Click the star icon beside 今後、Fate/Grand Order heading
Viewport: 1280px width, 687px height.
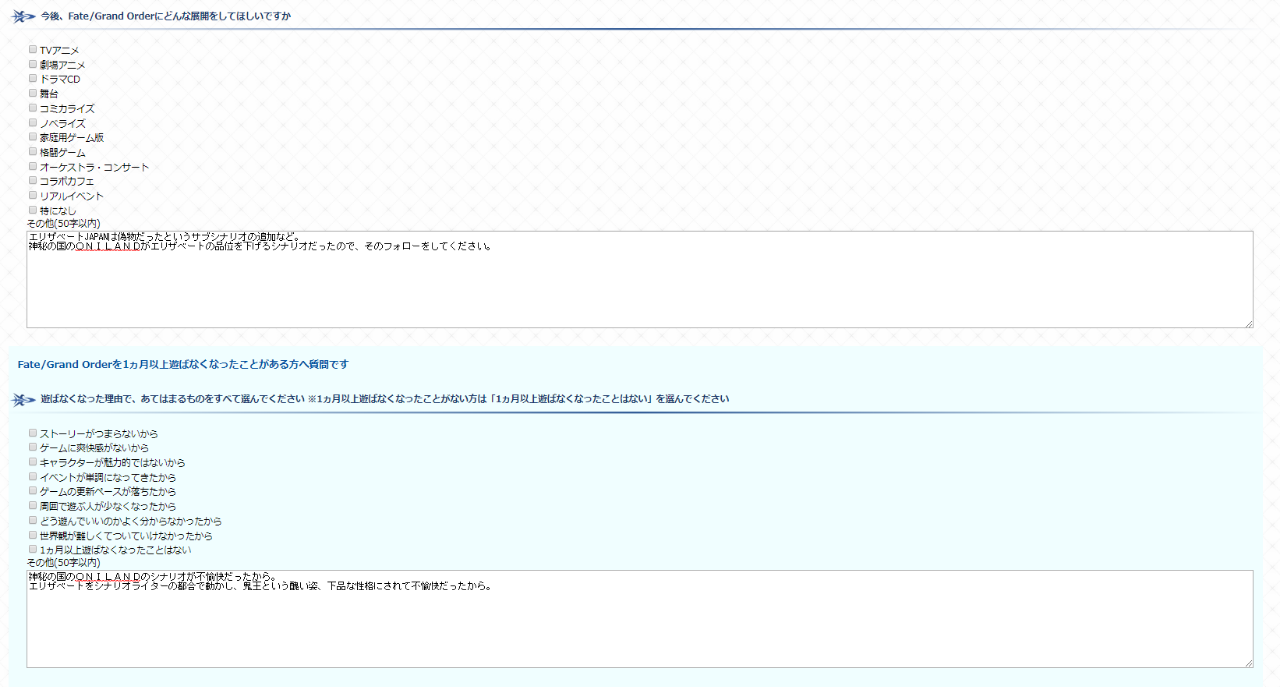(24, 17)
